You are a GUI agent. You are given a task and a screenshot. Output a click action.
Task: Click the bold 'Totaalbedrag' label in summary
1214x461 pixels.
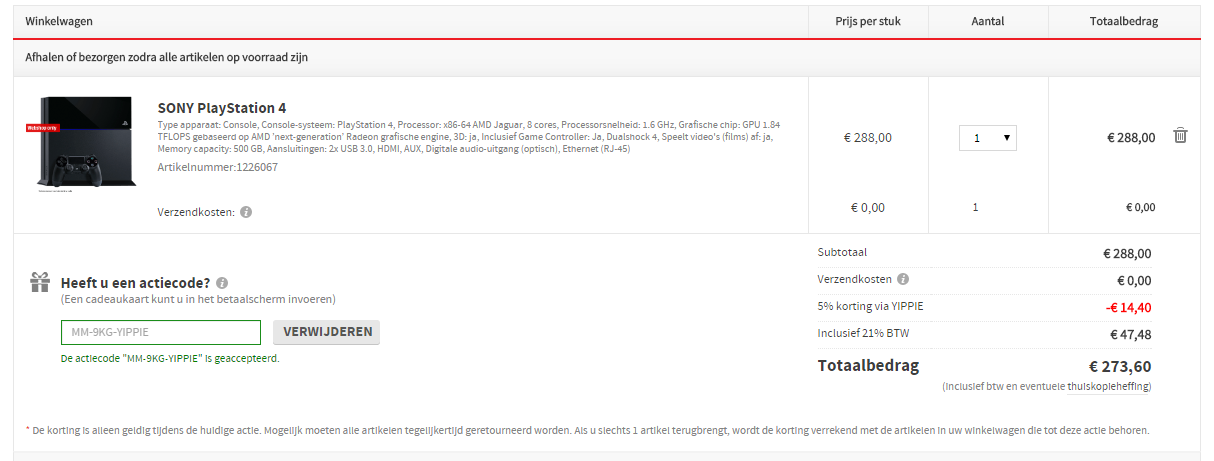click(x=868, y=365)
